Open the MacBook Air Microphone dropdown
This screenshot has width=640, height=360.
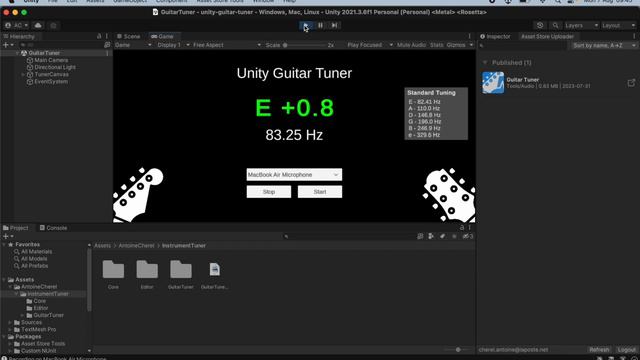294,175
